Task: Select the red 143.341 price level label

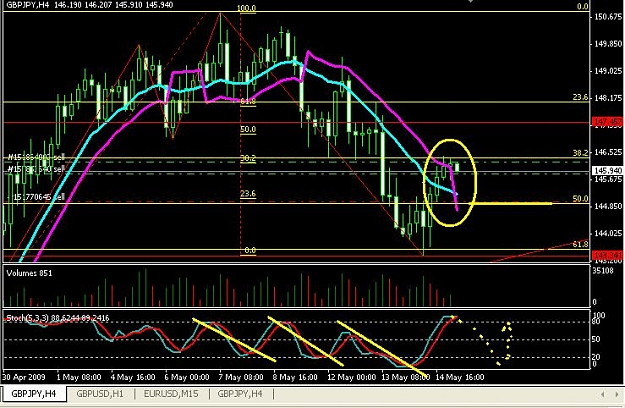Action: click(x=607, y=255)
